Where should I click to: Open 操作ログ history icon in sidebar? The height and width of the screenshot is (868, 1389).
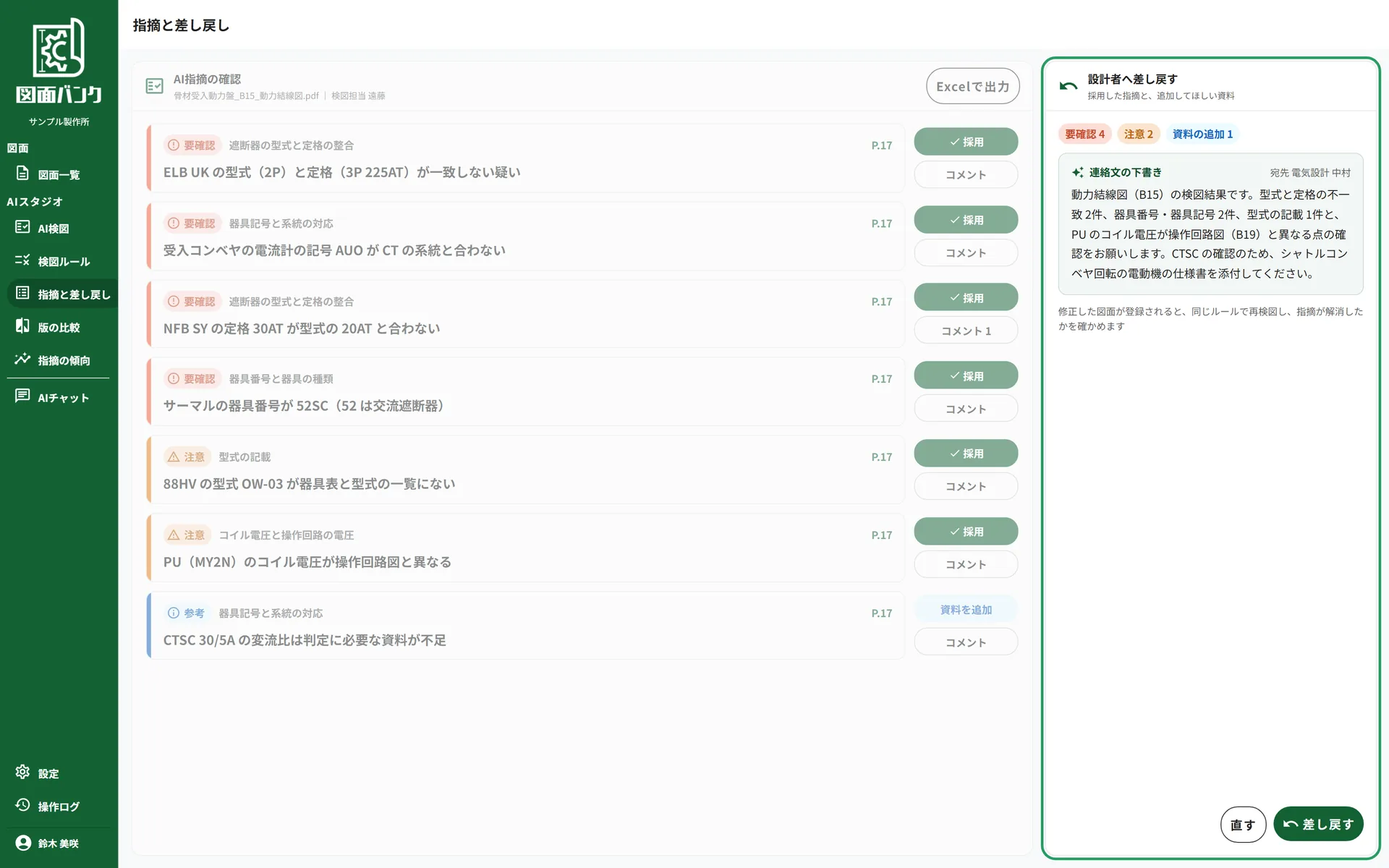click(x=22, y=806)
